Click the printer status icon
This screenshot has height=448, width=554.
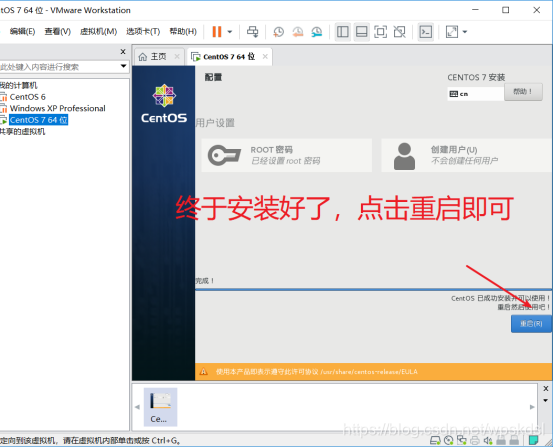[475, 440]
